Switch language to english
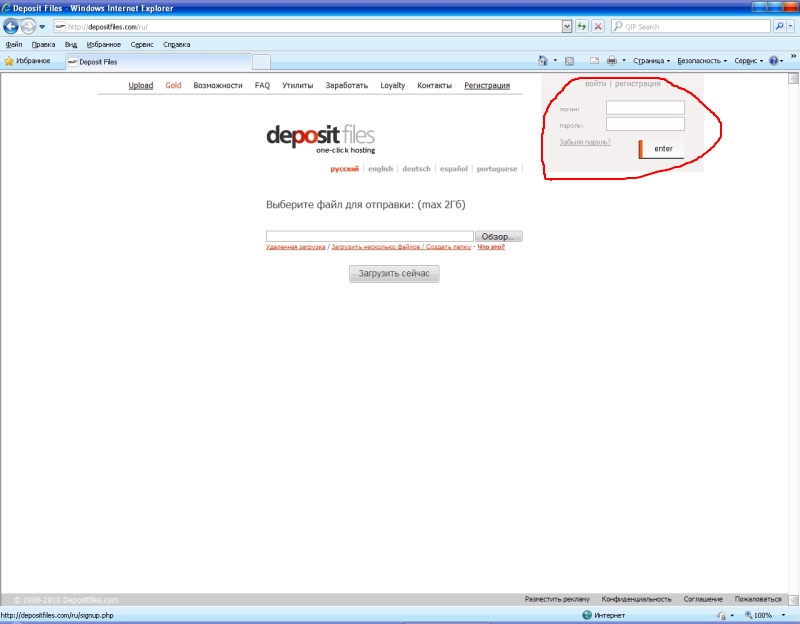 [381, 169]
